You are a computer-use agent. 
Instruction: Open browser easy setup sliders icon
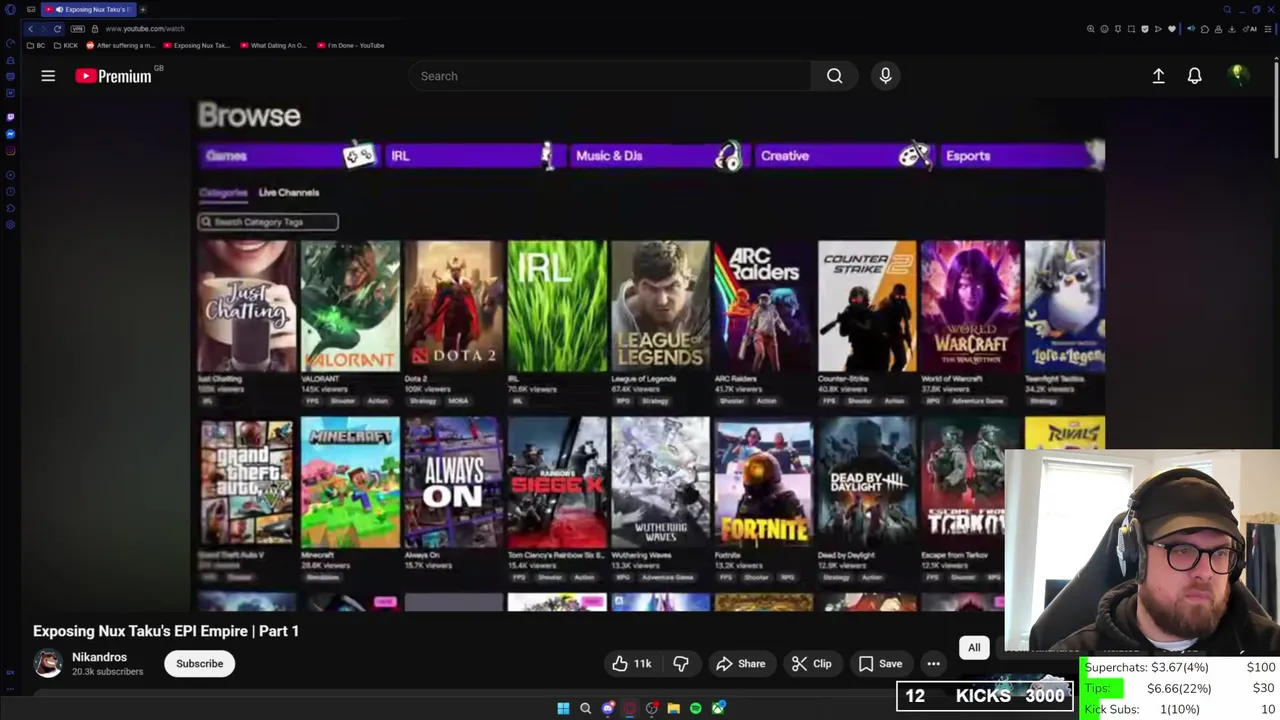[x=1267, y=29]
